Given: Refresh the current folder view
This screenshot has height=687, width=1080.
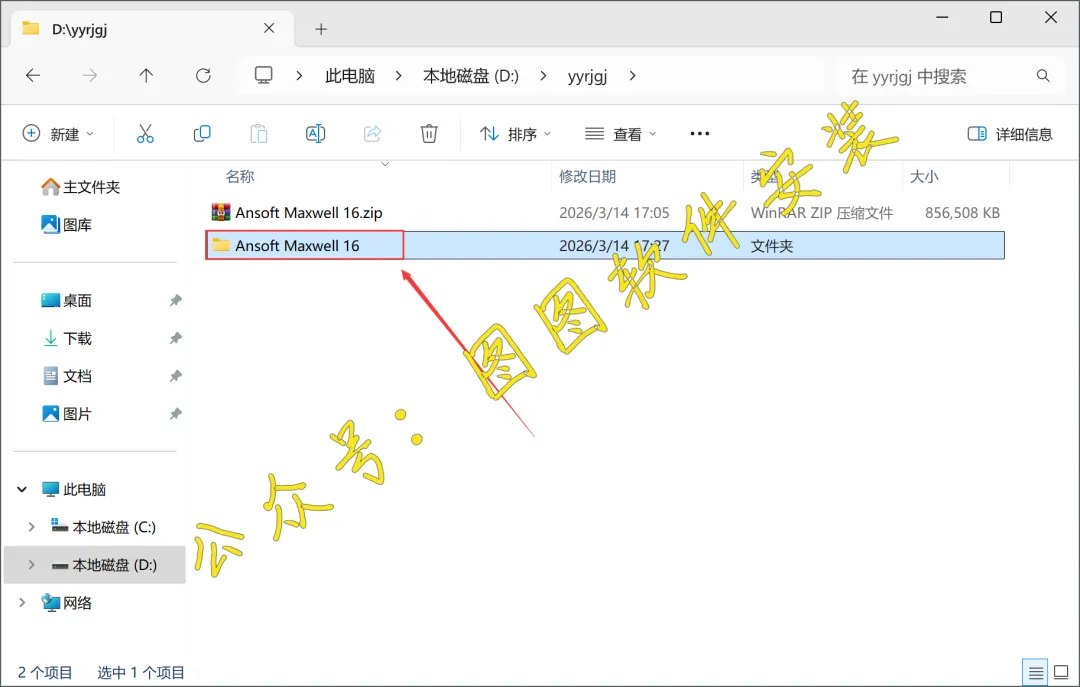Looking at the screenshot, I should 203,76.
